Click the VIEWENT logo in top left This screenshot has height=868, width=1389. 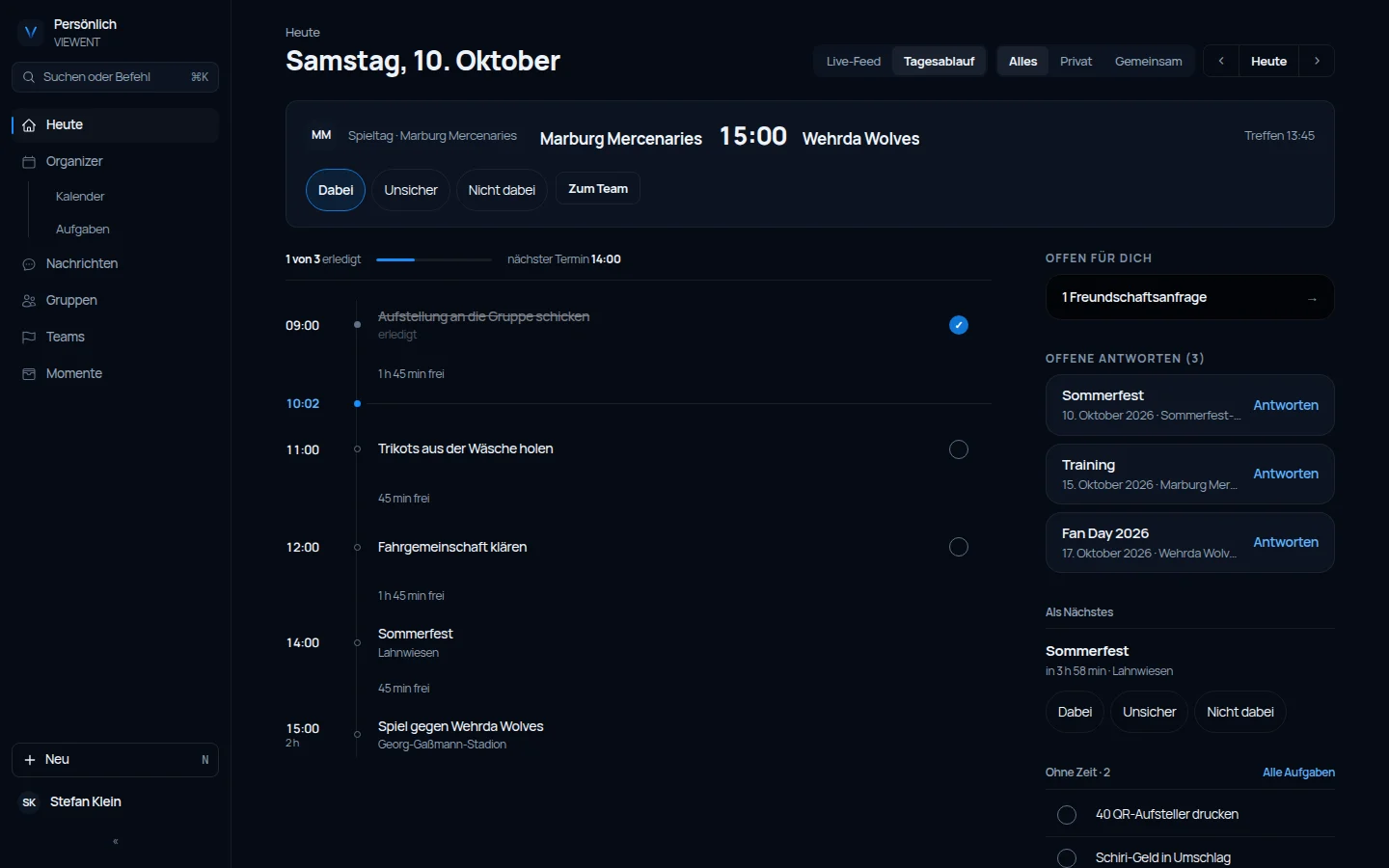pyautogui.click(x=31, y=32)
